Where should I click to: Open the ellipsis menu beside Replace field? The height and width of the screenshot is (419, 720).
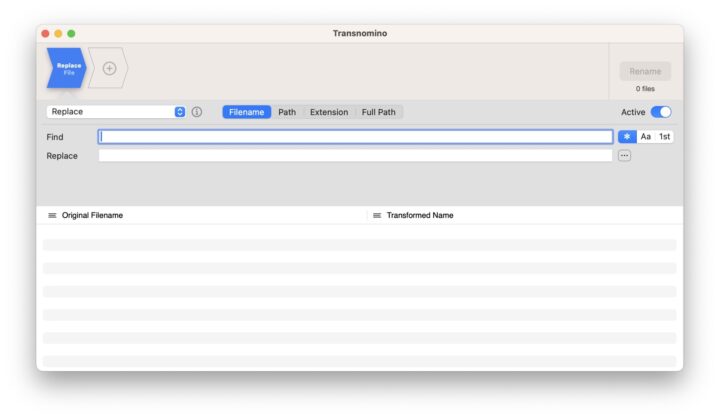[x=624, y=156]
